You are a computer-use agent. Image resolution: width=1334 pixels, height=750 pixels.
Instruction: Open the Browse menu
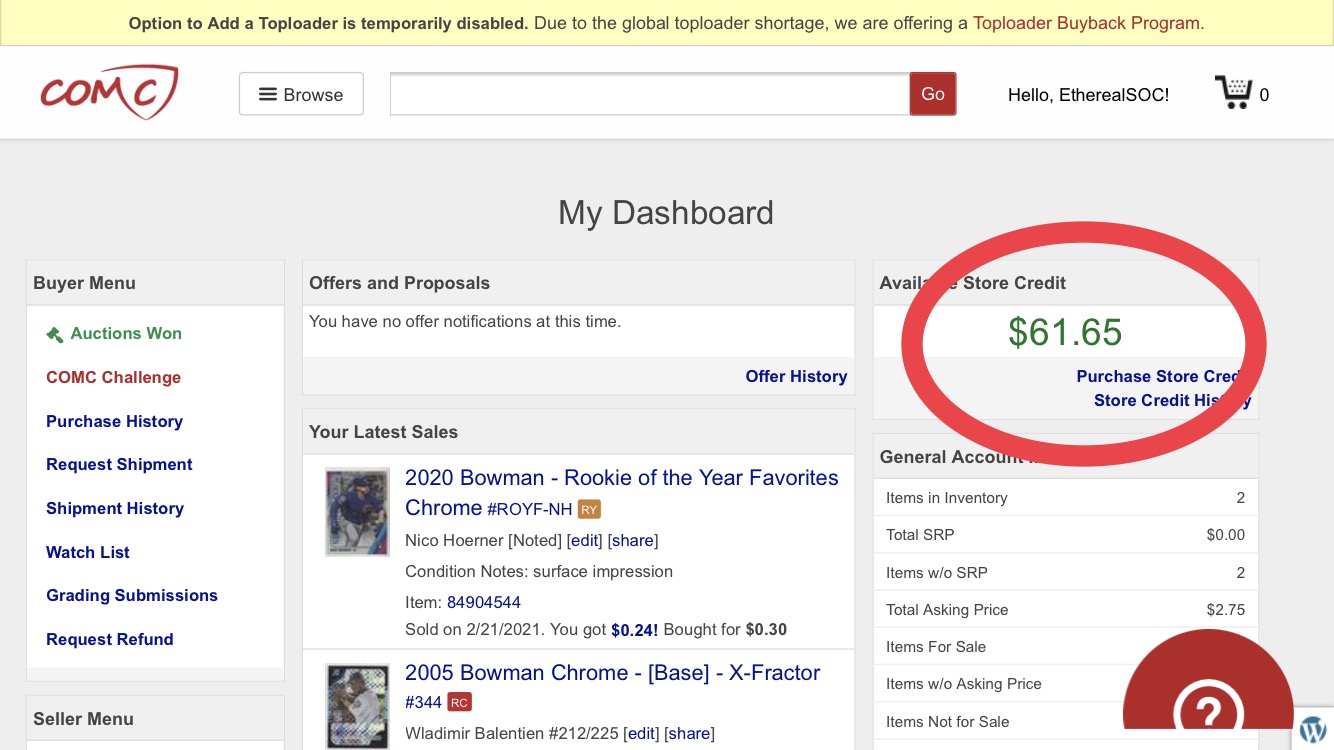301,94
